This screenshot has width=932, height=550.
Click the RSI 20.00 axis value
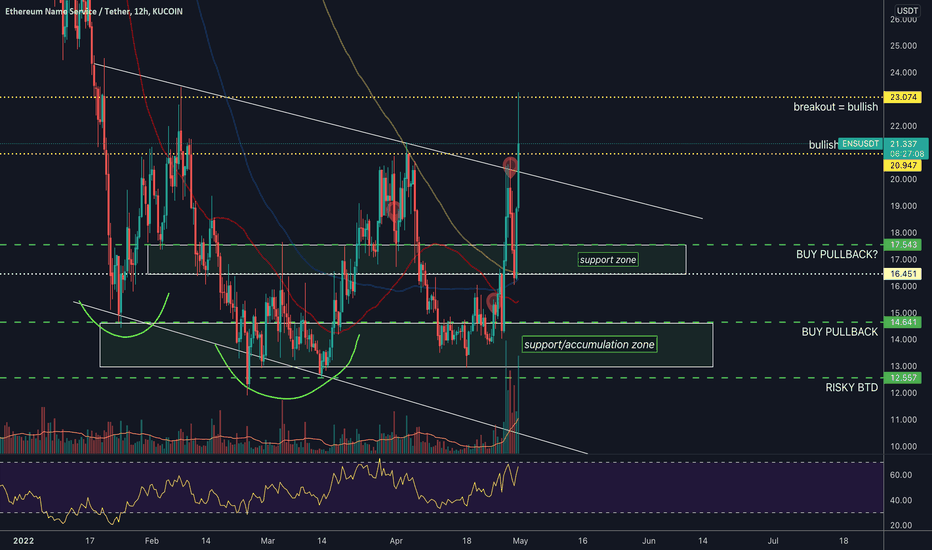coord(900,525)
